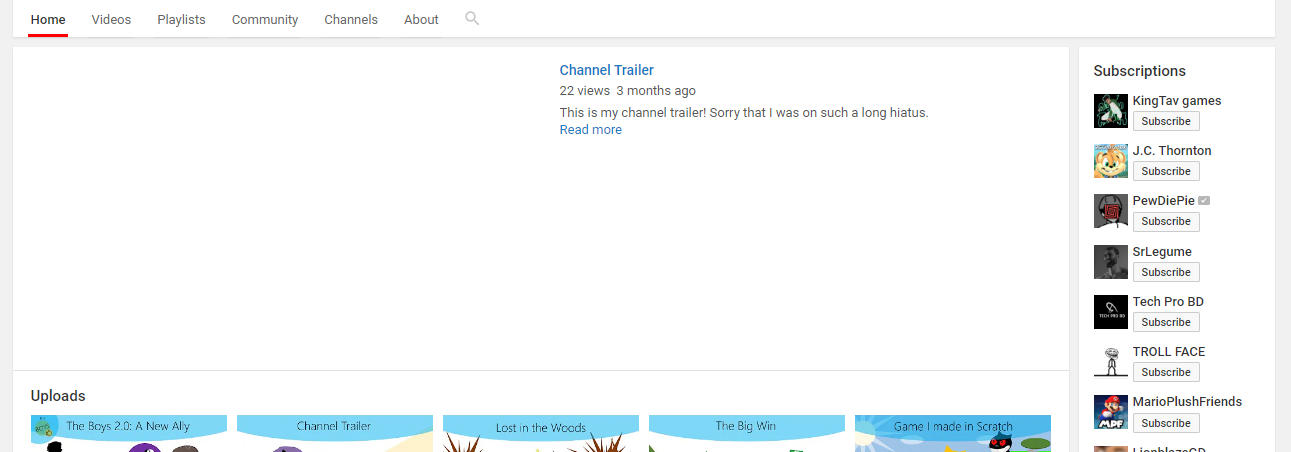This screenshot has width=1291, height=452.
Task: Open the Uploads section heading
Action: 58,396
